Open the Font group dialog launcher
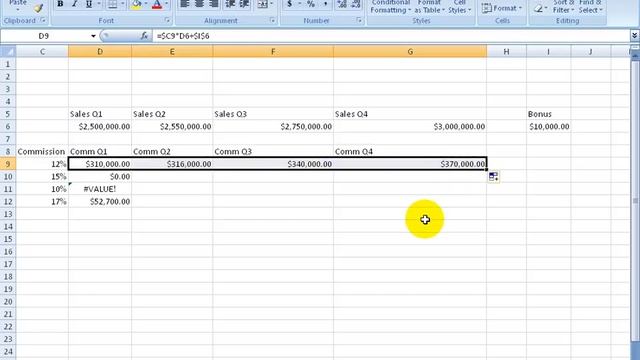 click(167, 20)
